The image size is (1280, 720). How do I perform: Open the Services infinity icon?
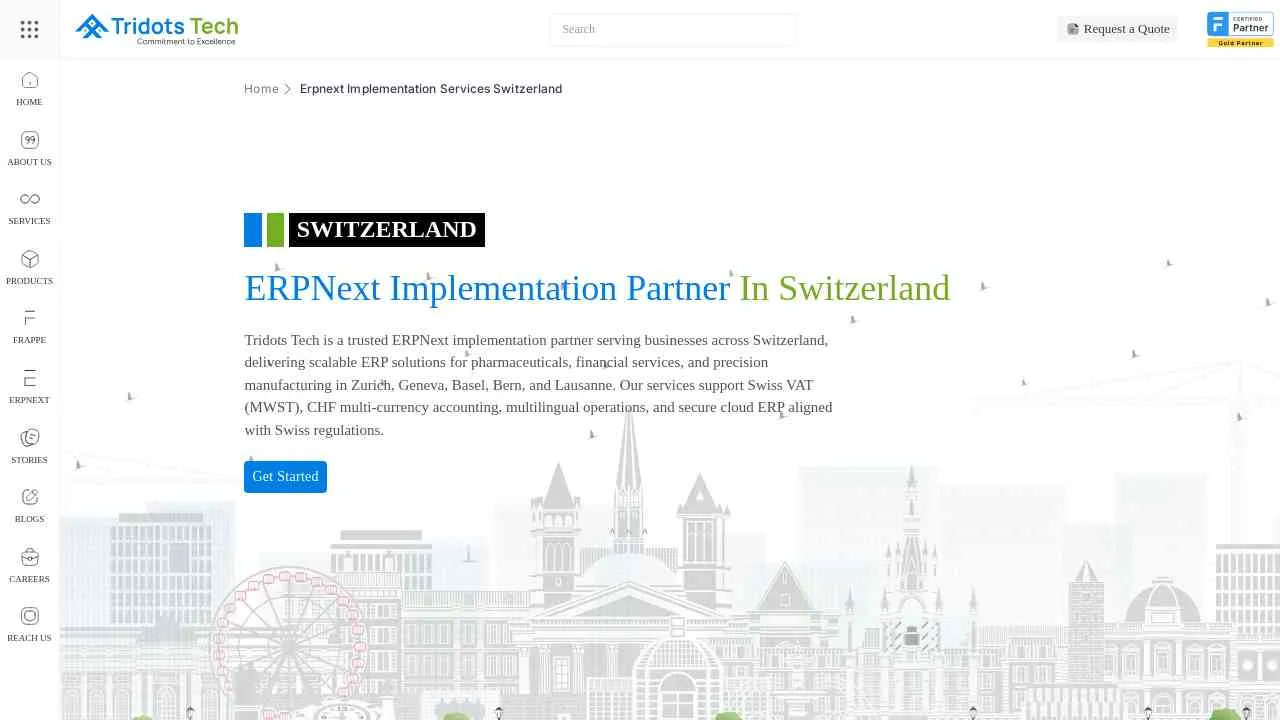(29, 199)
